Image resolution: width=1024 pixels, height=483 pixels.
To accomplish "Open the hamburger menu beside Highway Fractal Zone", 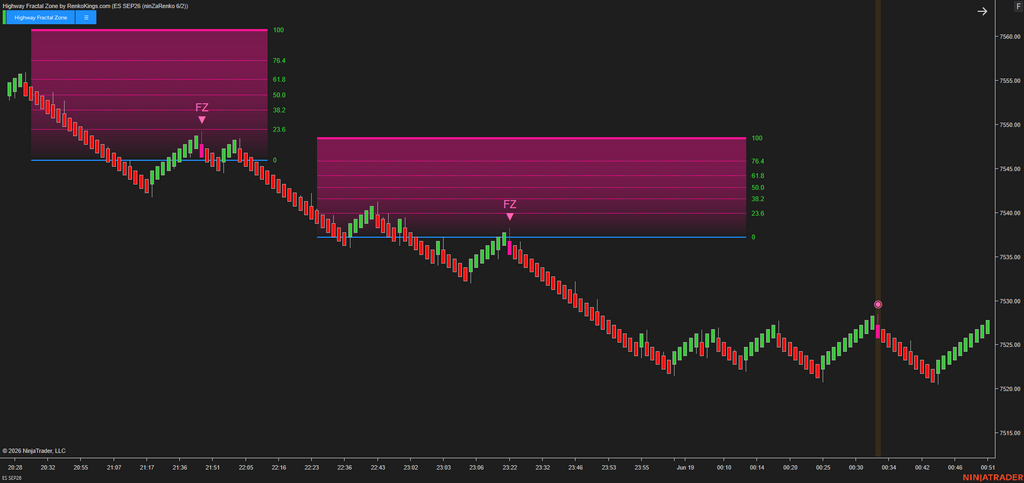I will pos(86,18).
